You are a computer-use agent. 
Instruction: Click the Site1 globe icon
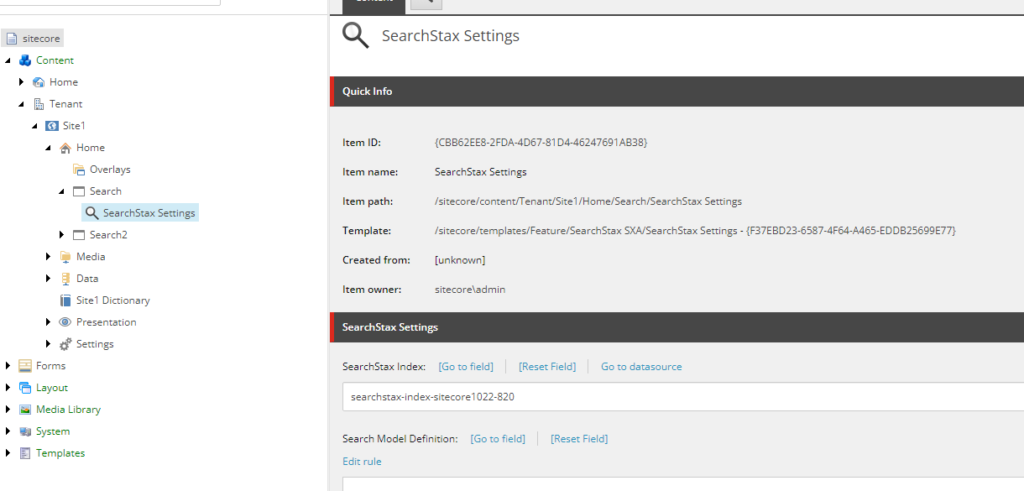[52, 125]
